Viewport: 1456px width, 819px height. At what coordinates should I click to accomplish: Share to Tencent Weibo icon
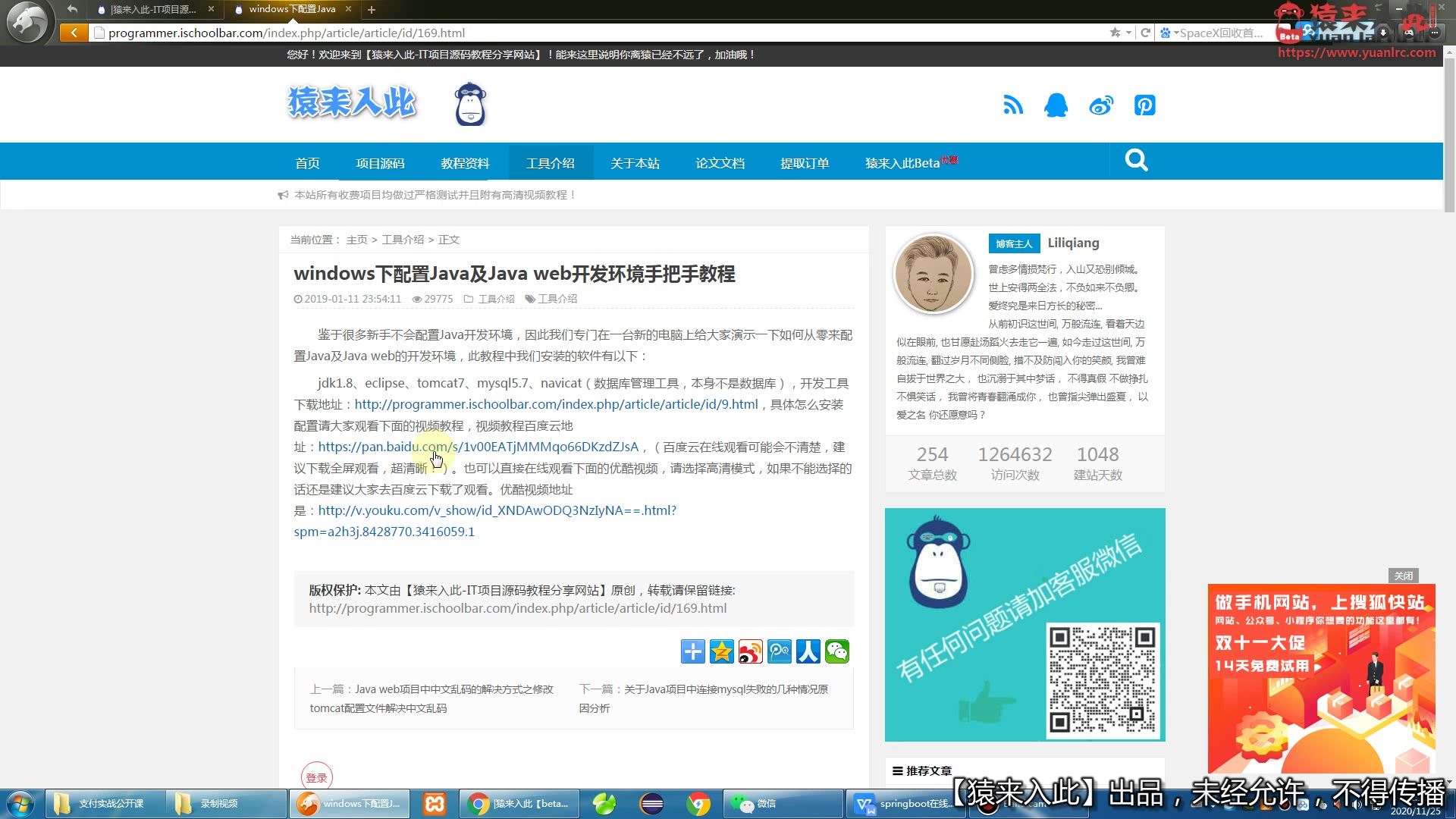tap(779, 651)
